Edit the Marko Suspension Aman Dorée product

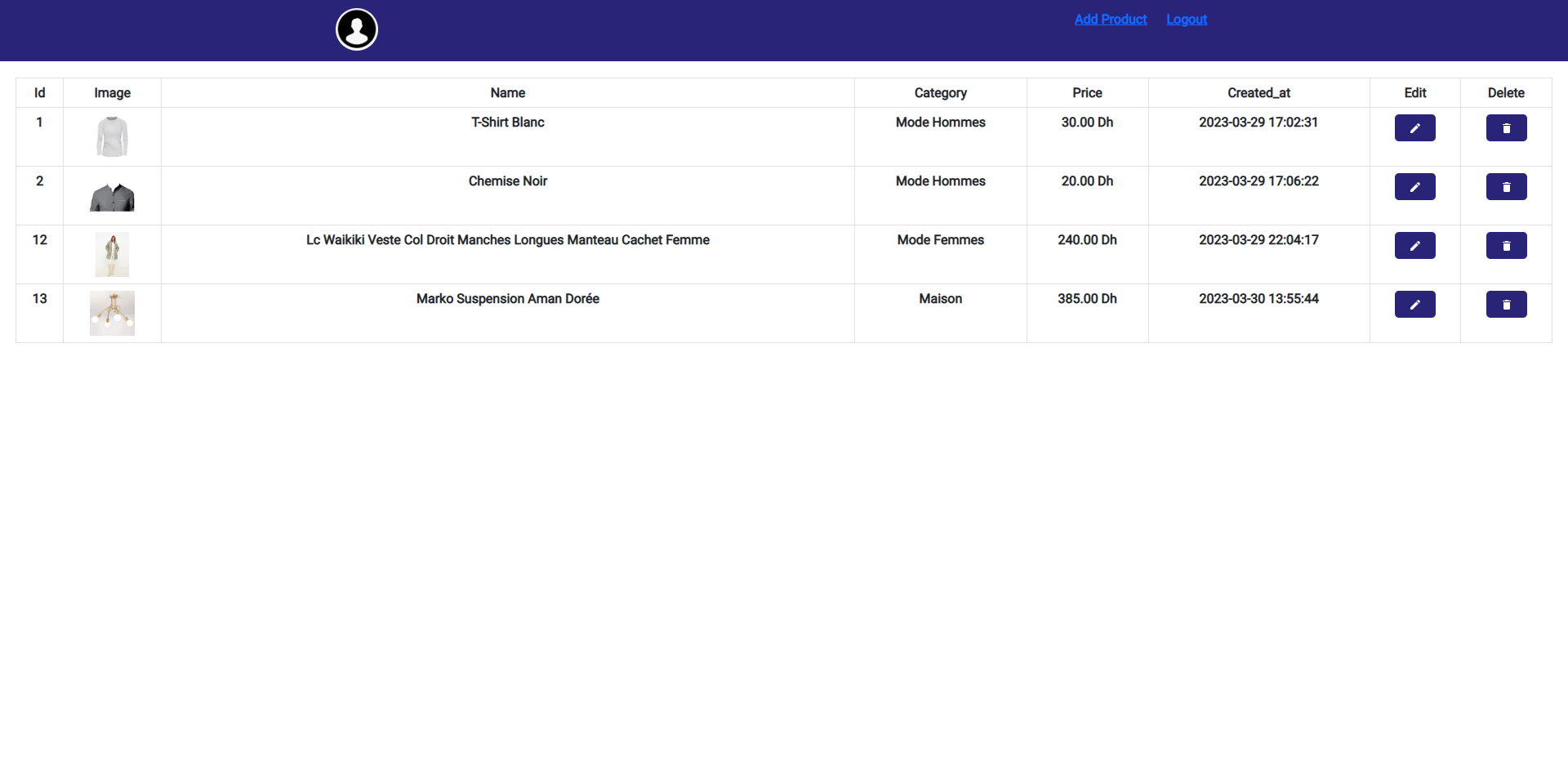pos(1414,304)
